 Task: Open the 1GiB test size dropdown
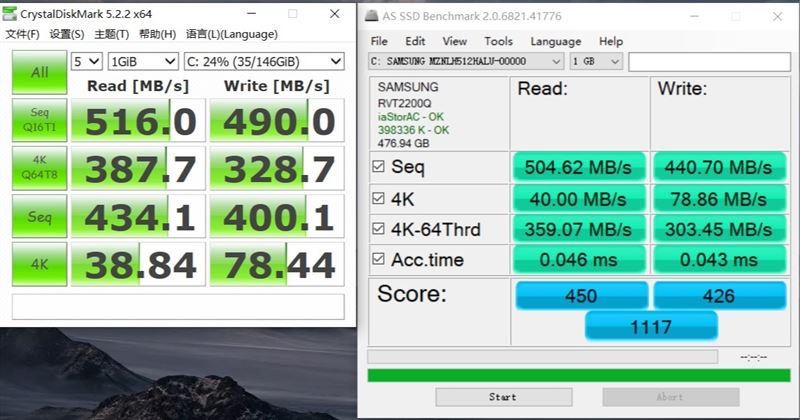pyautogui.click(x=143, y=62)
